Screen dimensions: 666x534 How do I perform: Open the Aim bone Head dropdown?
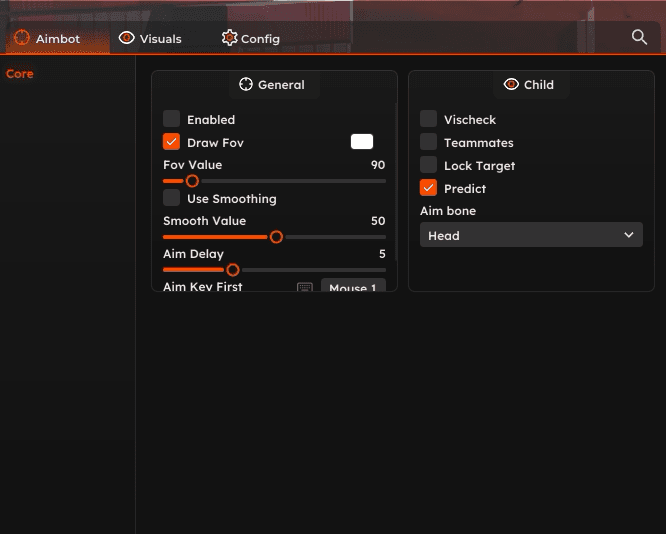(531, 235)
